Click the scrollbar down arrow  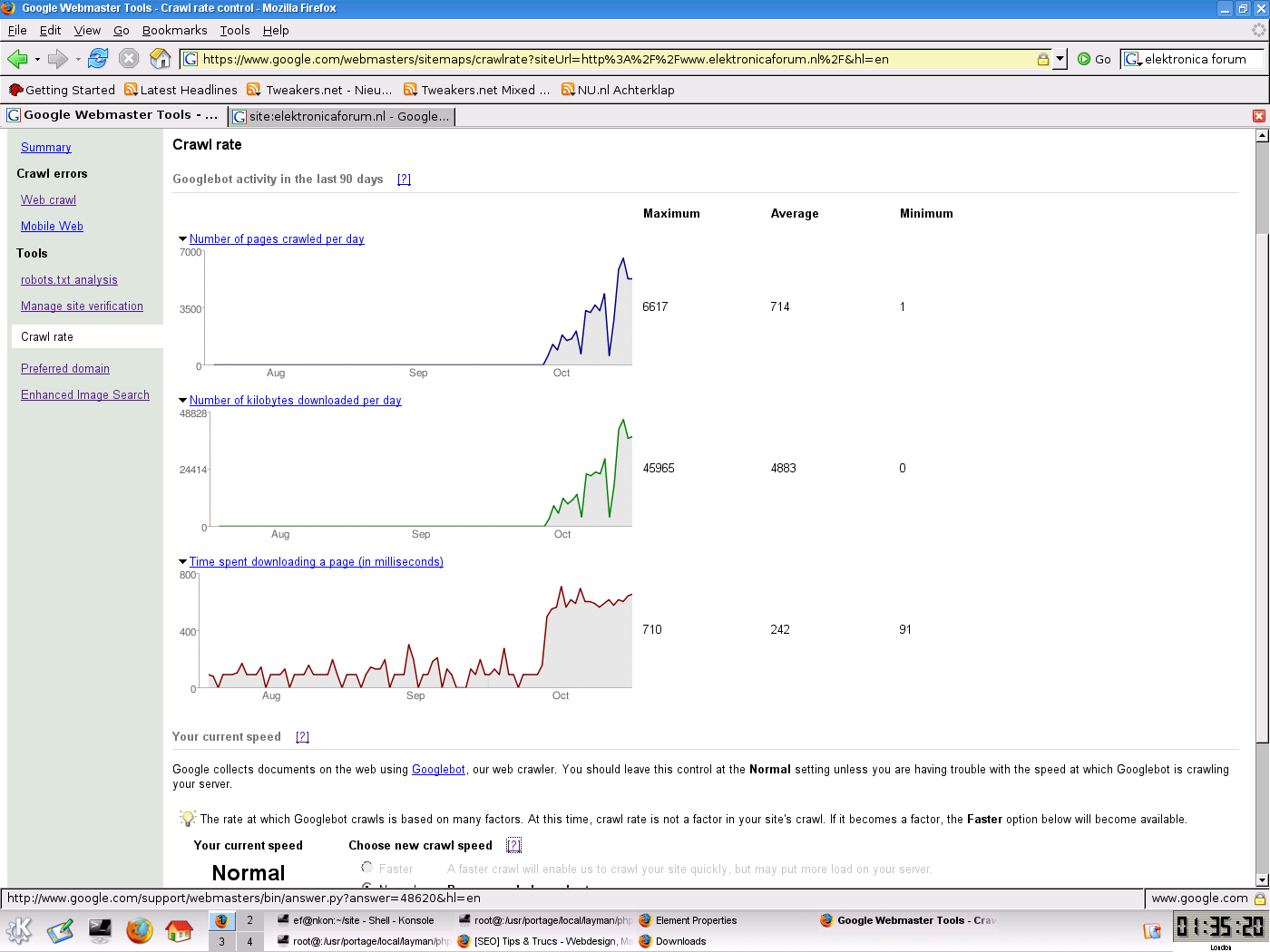click(x=1262, y=879)
